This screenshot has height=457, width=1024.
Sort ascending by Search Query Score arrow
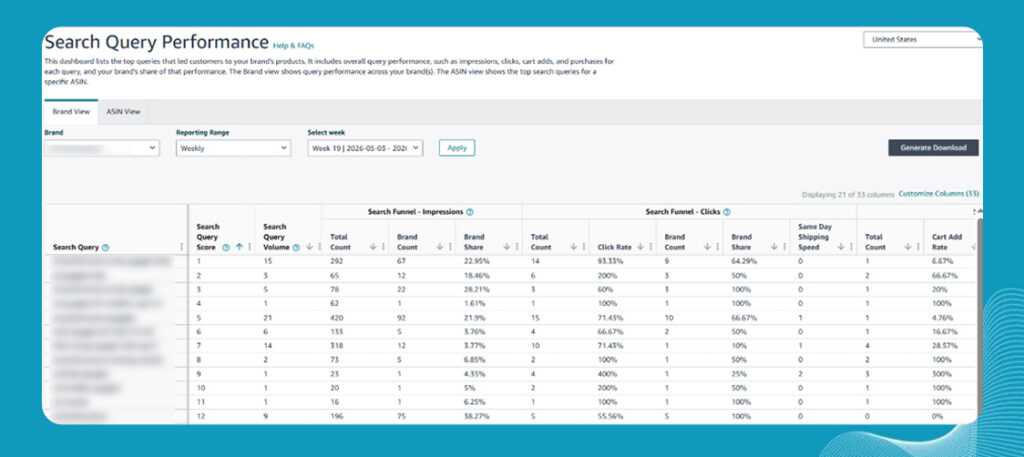point(239,247)
